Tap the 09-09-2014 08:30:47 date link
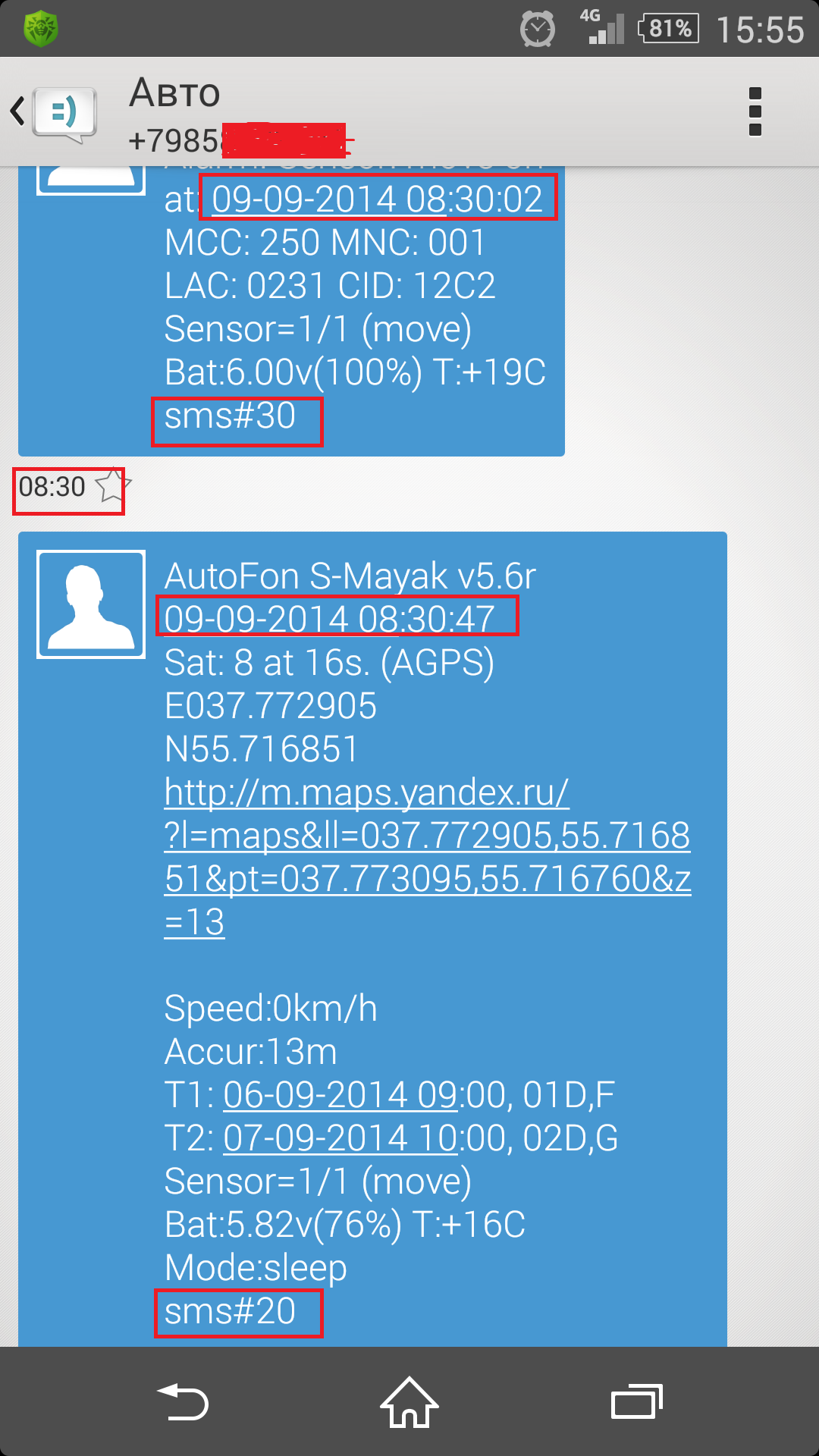The image size is (819, 1456). pos(330,619)
